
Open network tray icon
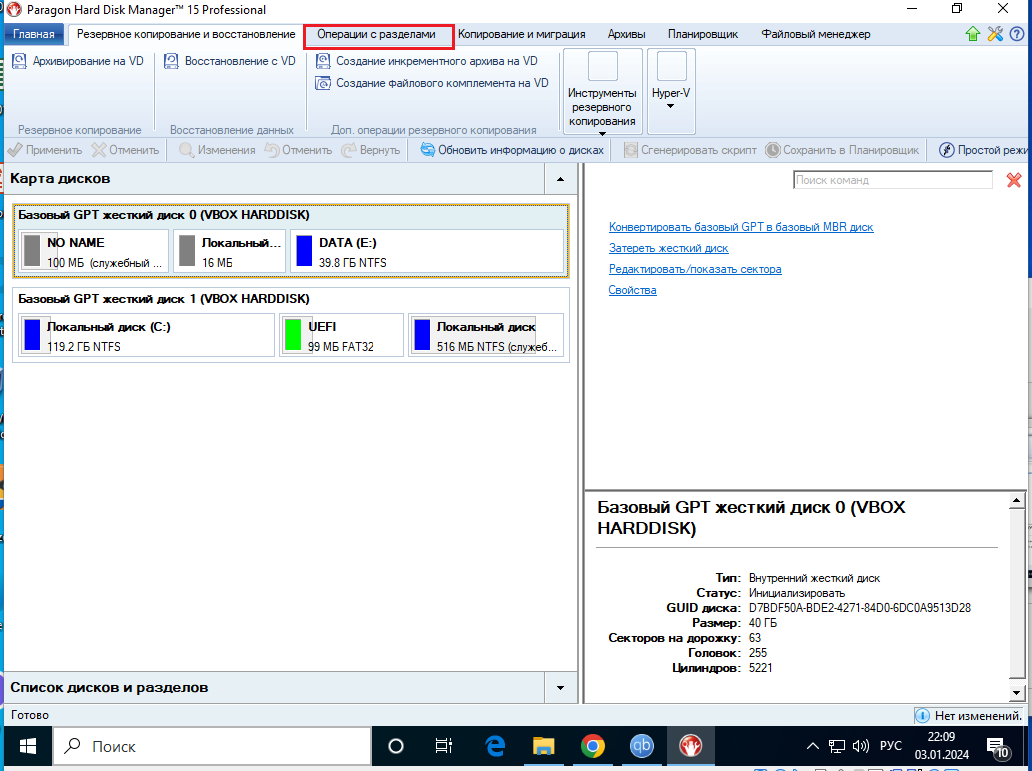point(837,746)
